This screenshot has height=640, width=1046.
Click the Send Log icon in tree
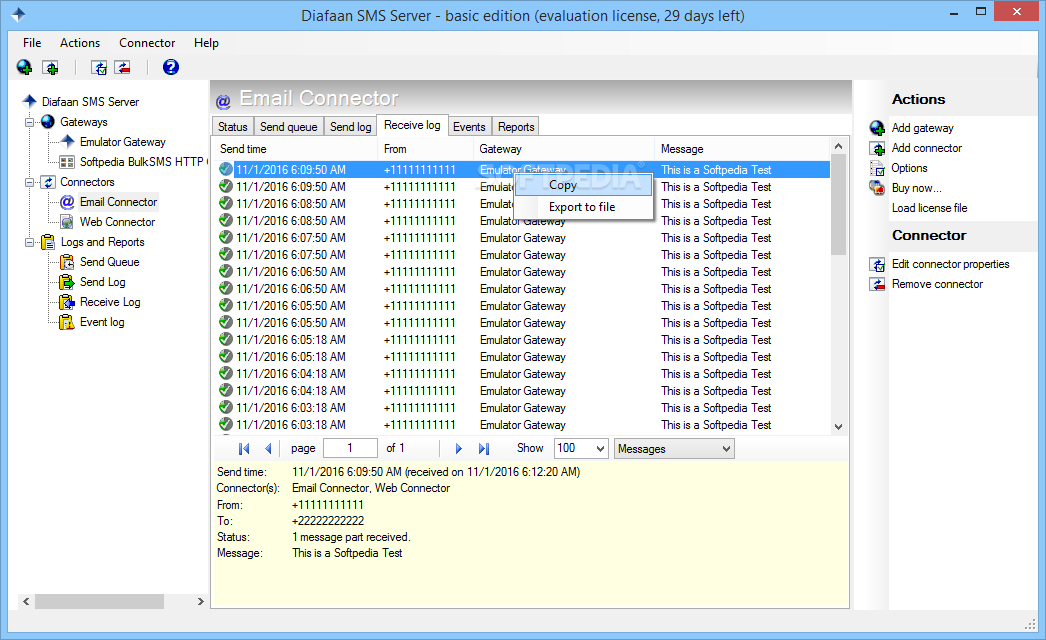tap(67, 282)
